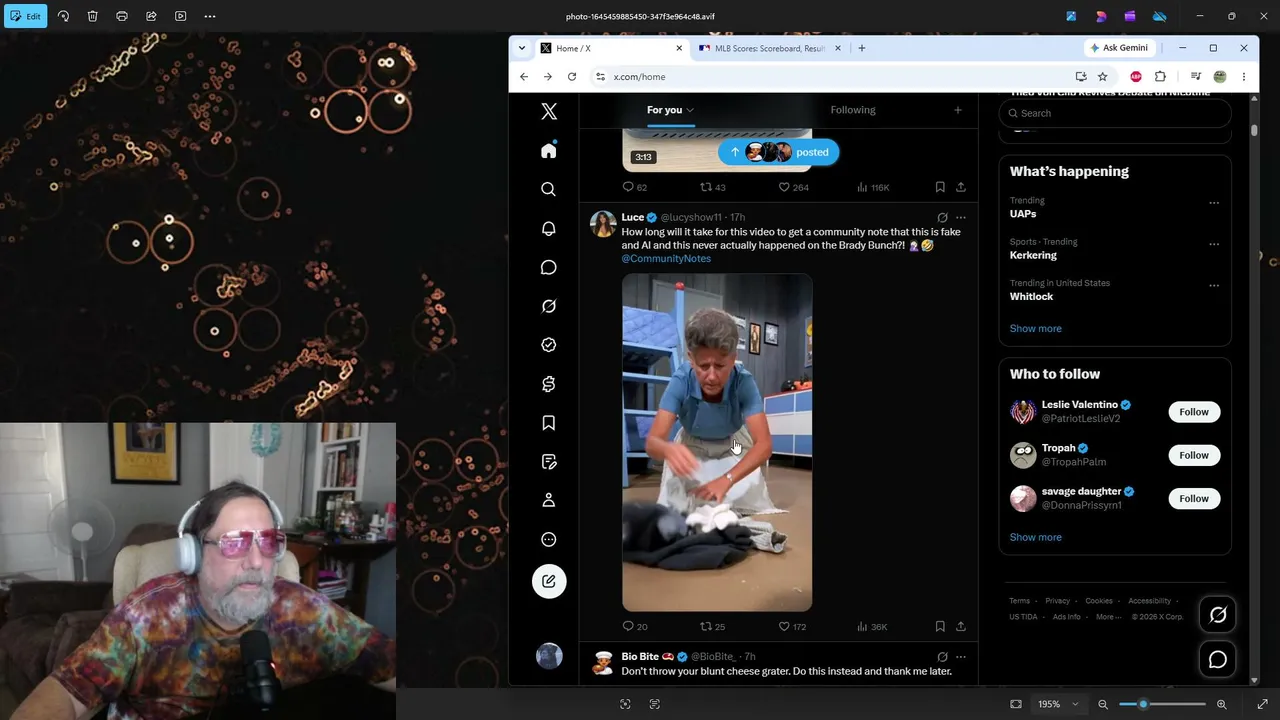Image resolution: width=1280 pixels, height=720 pixels.
Task: Click the X logo in sidebar
Action: 549,112
